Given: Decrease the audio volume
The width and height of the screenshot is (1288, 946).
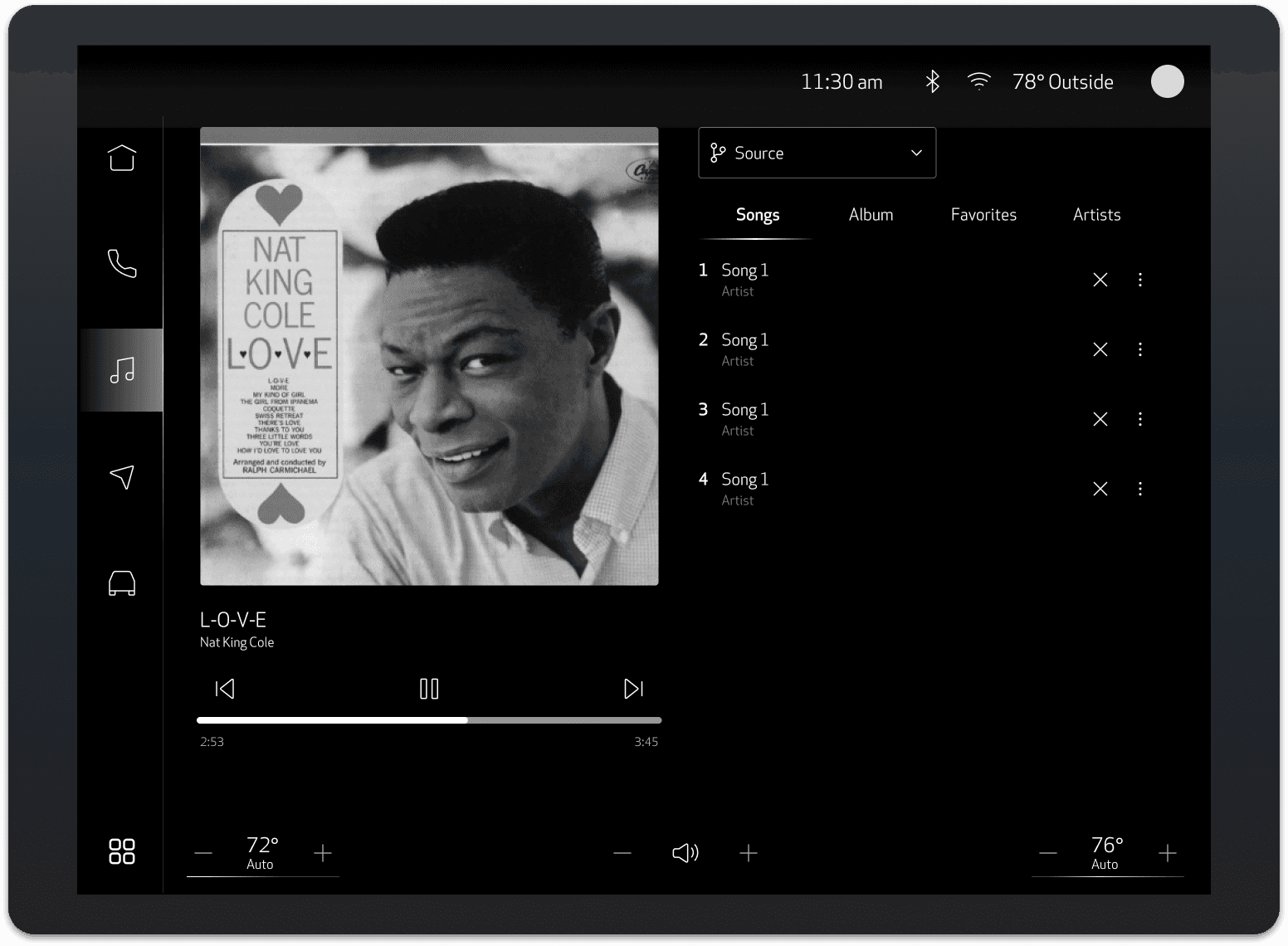Looking at the screenshot, I should click(622, 853).
